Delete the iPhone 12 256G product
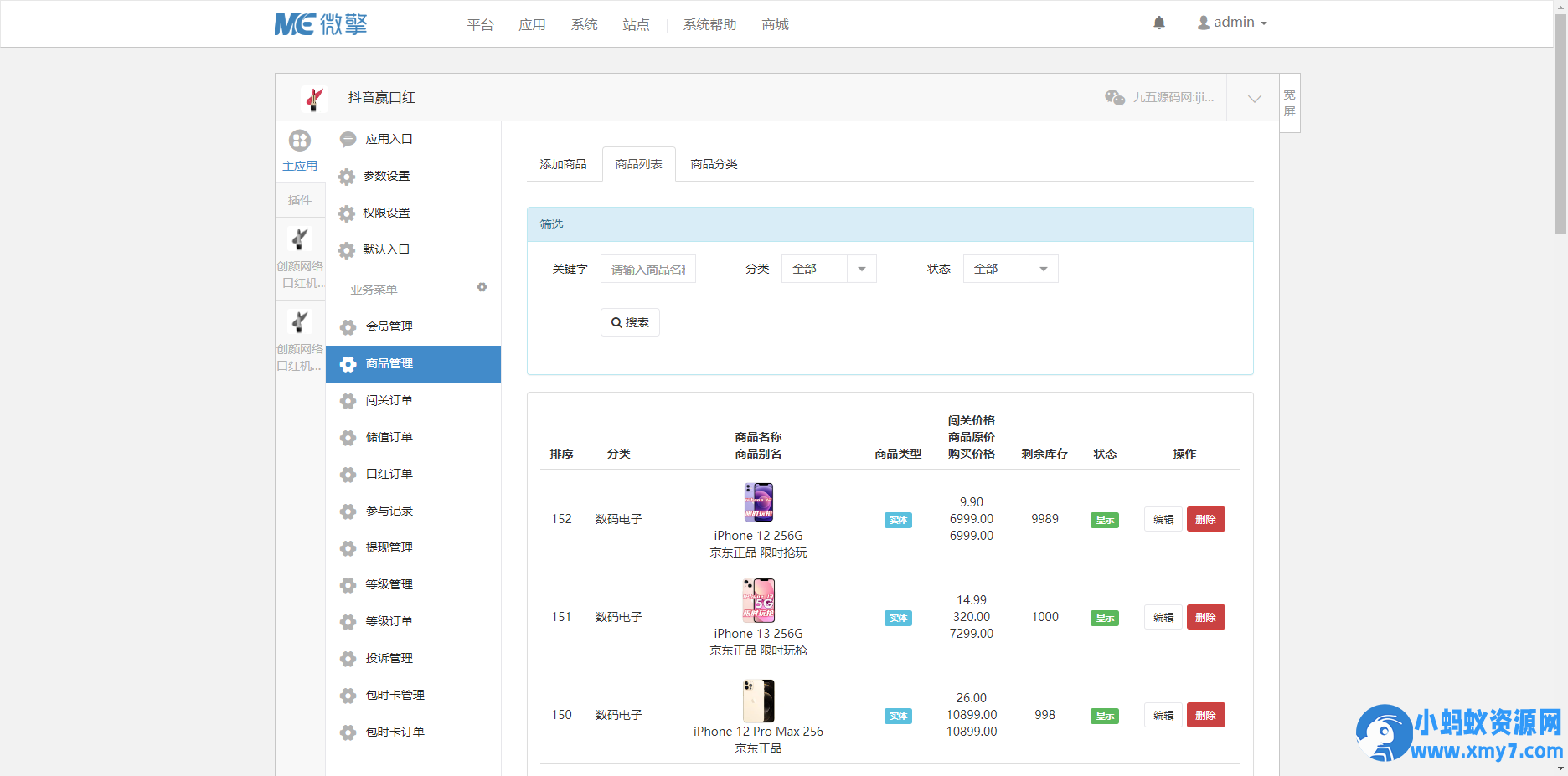Image resolution: width=1568 pixels, height=776 pixels. [1205, 519]
